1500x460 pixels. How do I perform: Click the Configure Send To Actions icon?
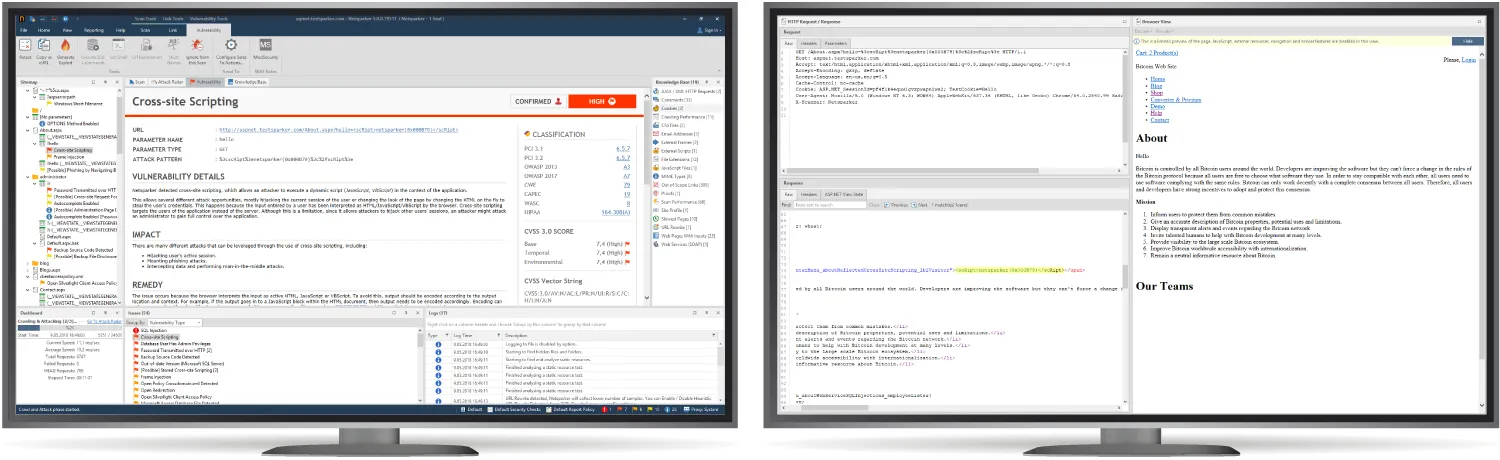click(x=232, y=49)
